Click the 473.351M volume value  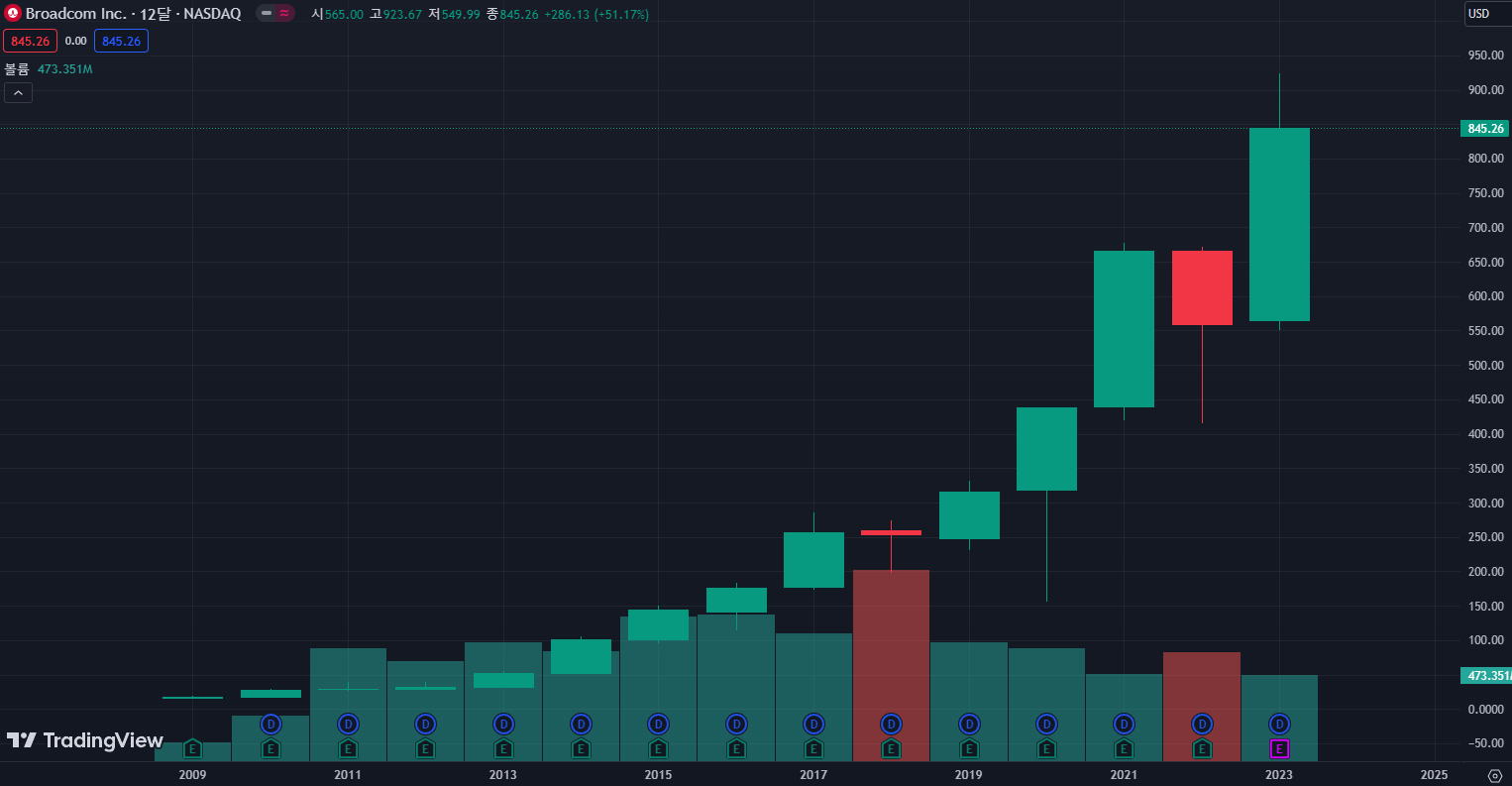click(x=64, y=69)
